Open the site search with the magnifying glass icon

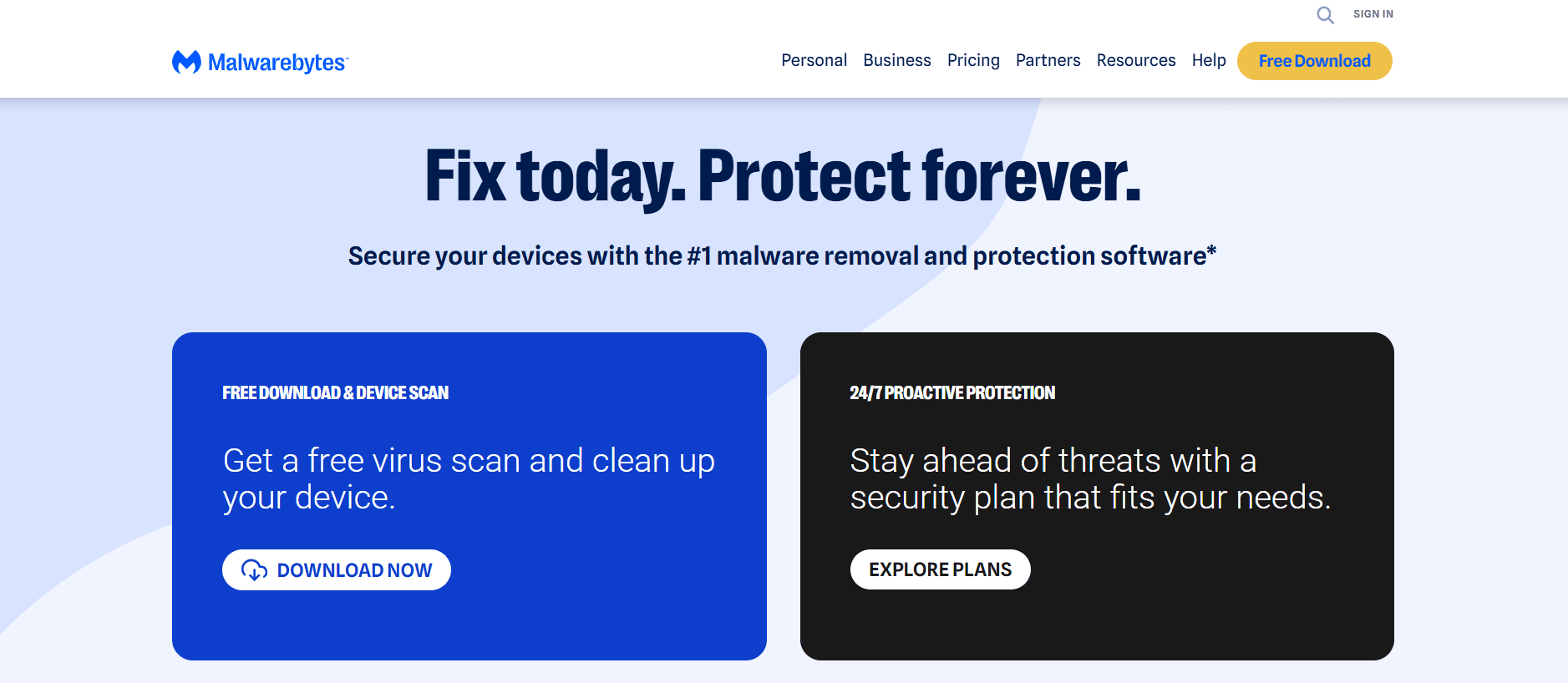click(1325, 15)
